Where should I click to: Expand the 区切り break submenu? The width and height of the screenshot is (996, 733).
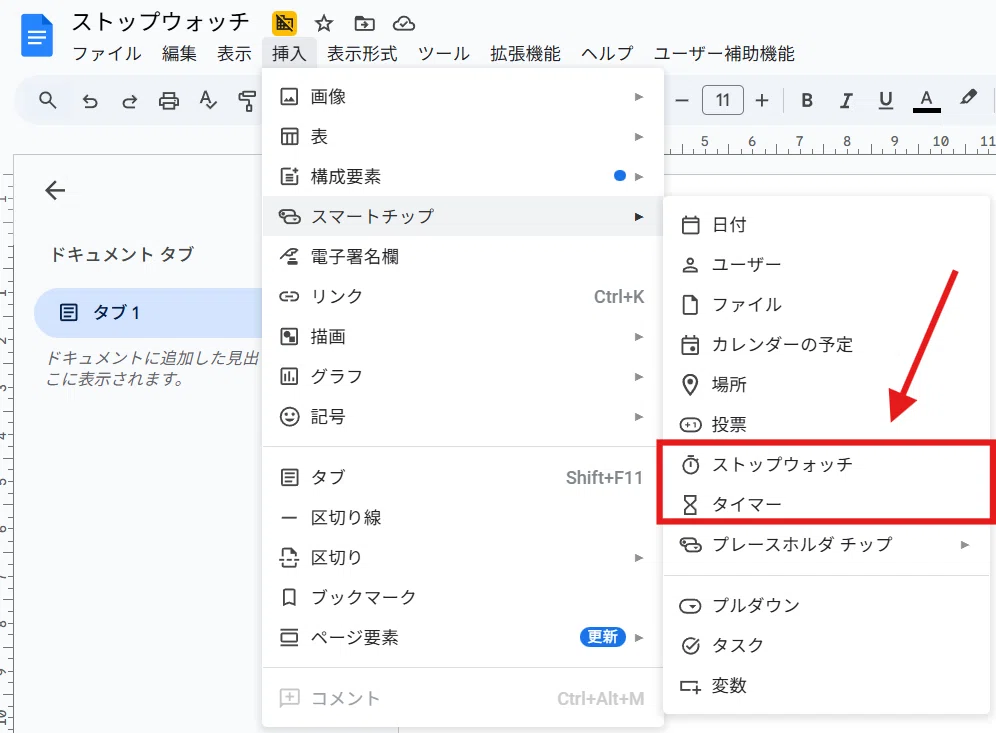pos(462,558)
